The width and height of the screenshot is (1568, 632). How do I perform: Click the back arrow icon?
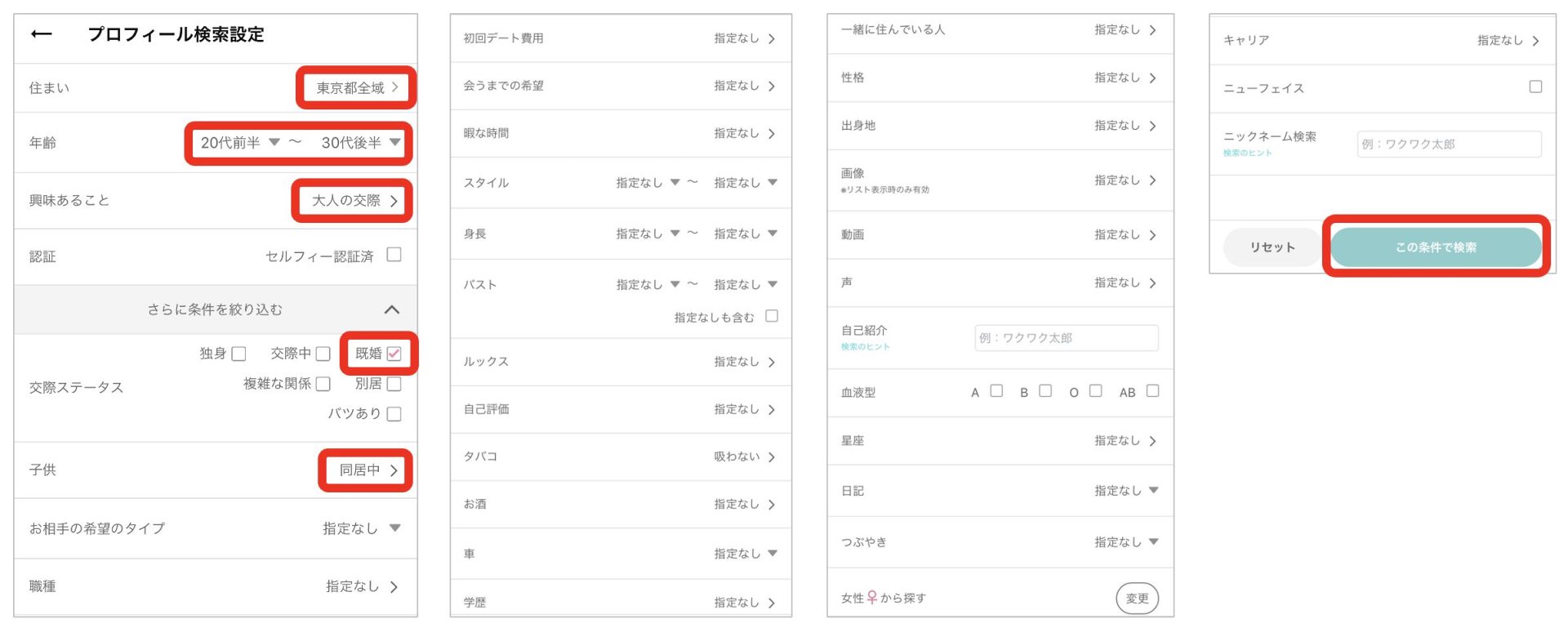tap(41, 34)
